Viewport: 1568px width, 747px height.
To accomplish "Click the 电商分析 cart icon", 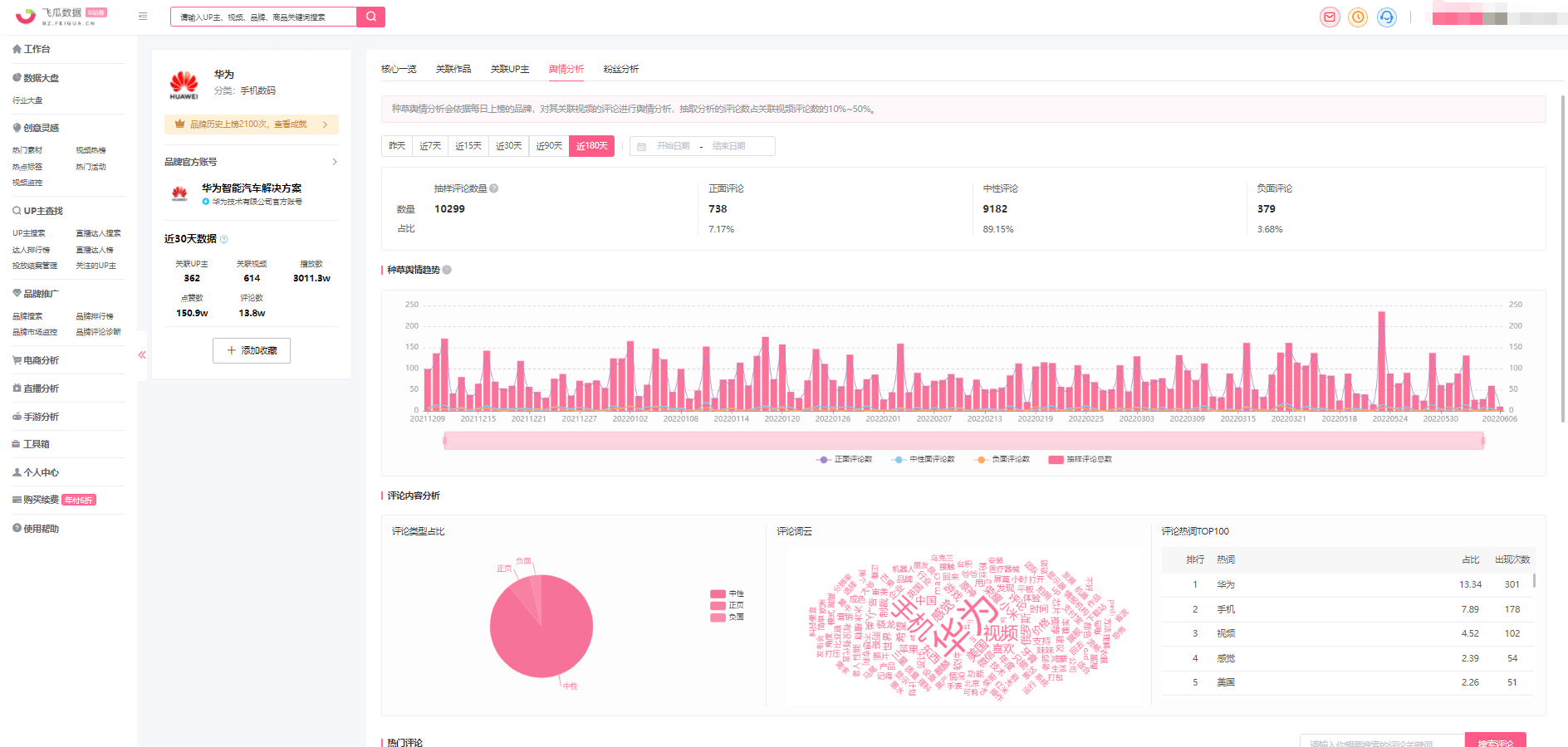I will (17, 360).
